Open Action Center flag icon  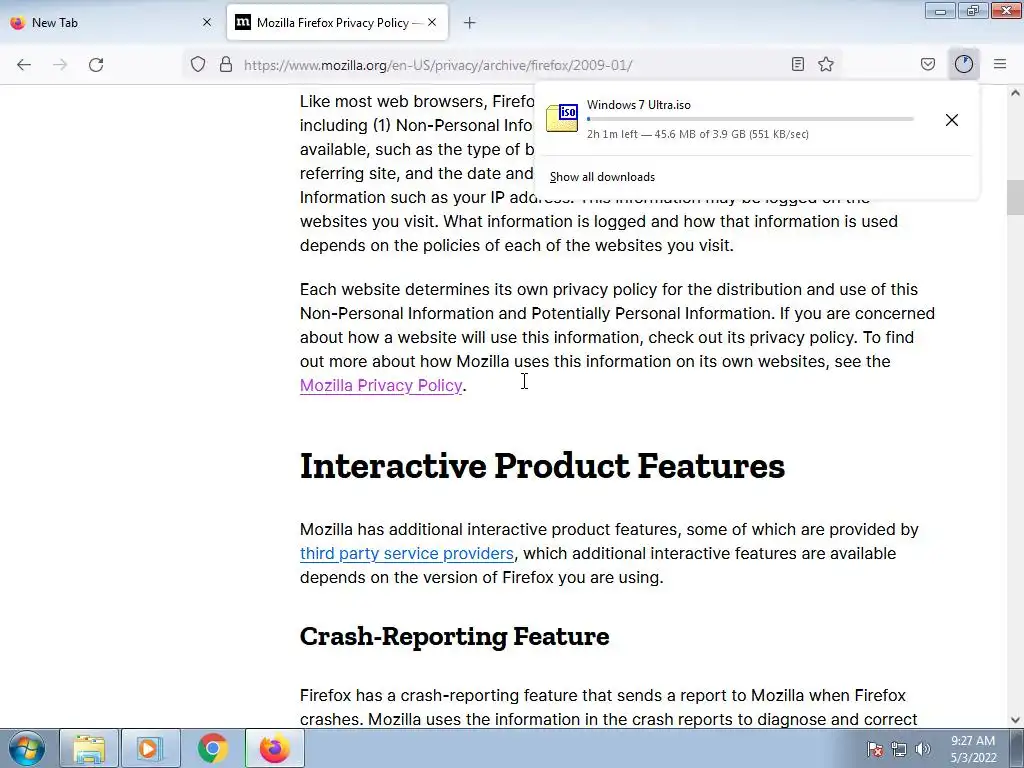[875, 749]
